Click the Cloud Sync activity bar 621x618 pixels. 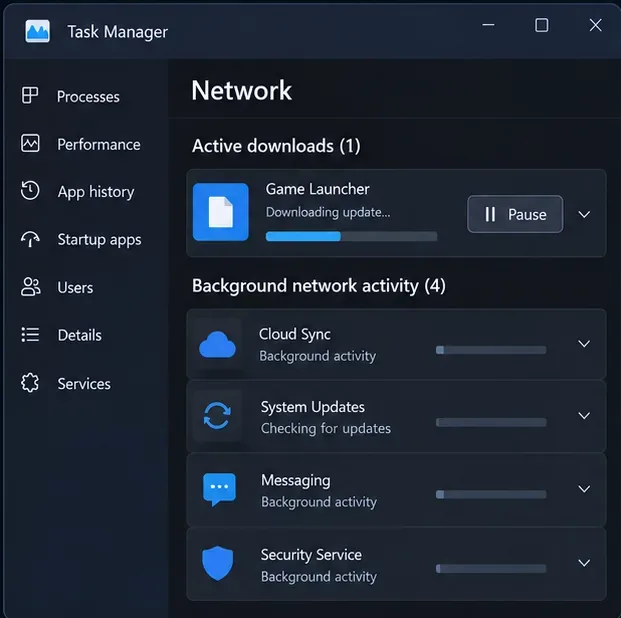pos(491,350)
